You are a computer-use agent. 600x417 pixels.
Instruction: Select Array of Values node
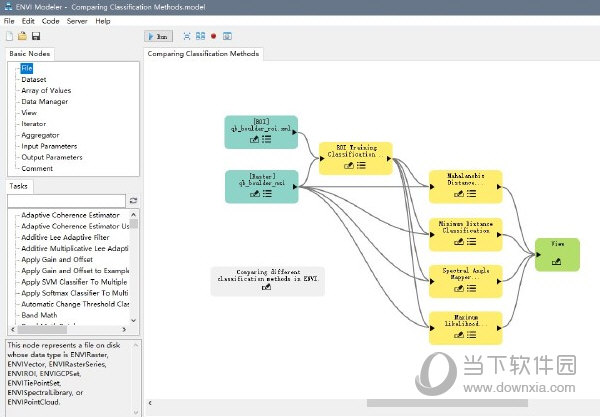(x=46, y=91)
